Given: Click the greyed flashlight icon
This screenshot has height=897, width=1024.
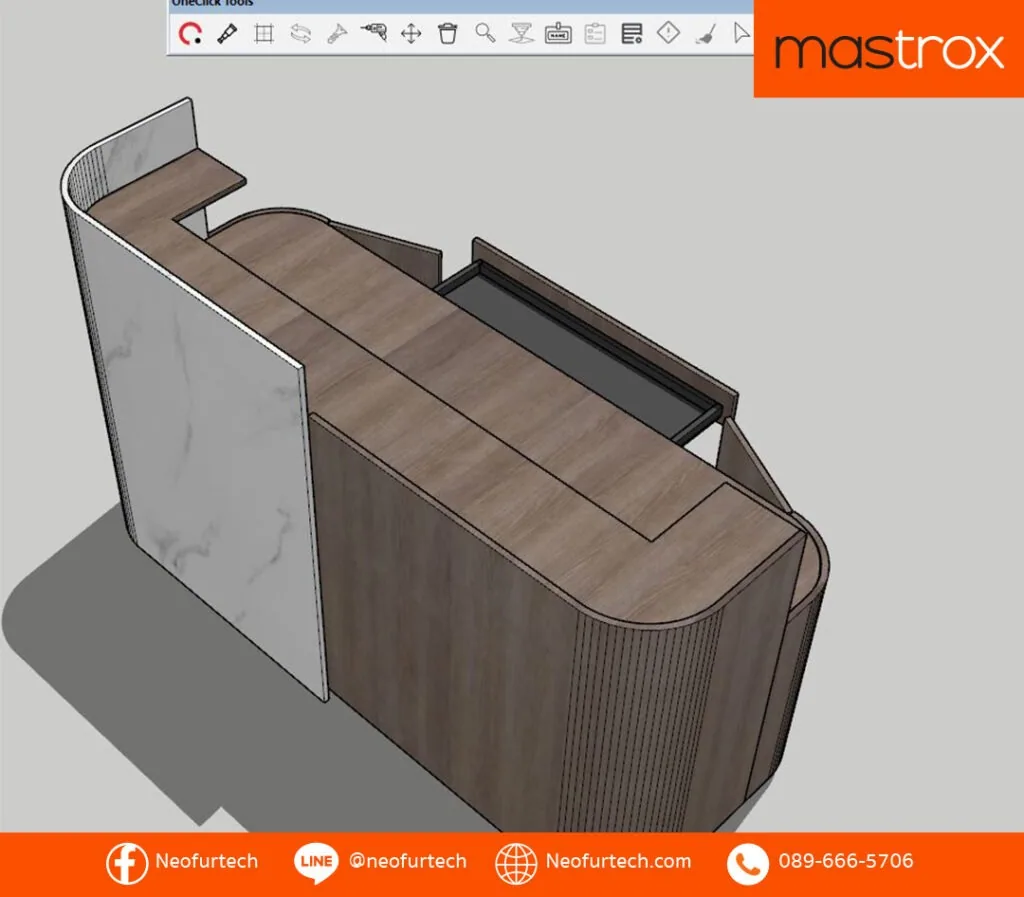Looking at the screenshot, I should coord(337,33).
